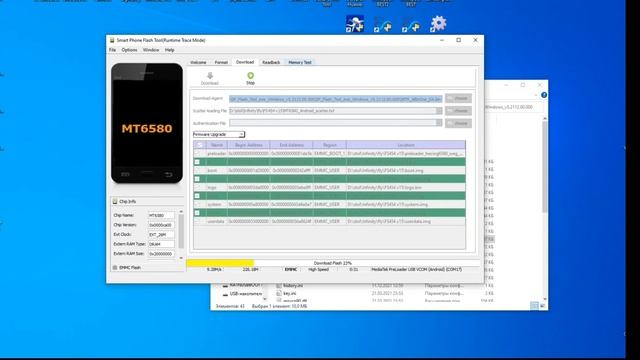The width and height of the screenshot is (640, 360).
Task: Open the Help menu
Action: (169, 50)
